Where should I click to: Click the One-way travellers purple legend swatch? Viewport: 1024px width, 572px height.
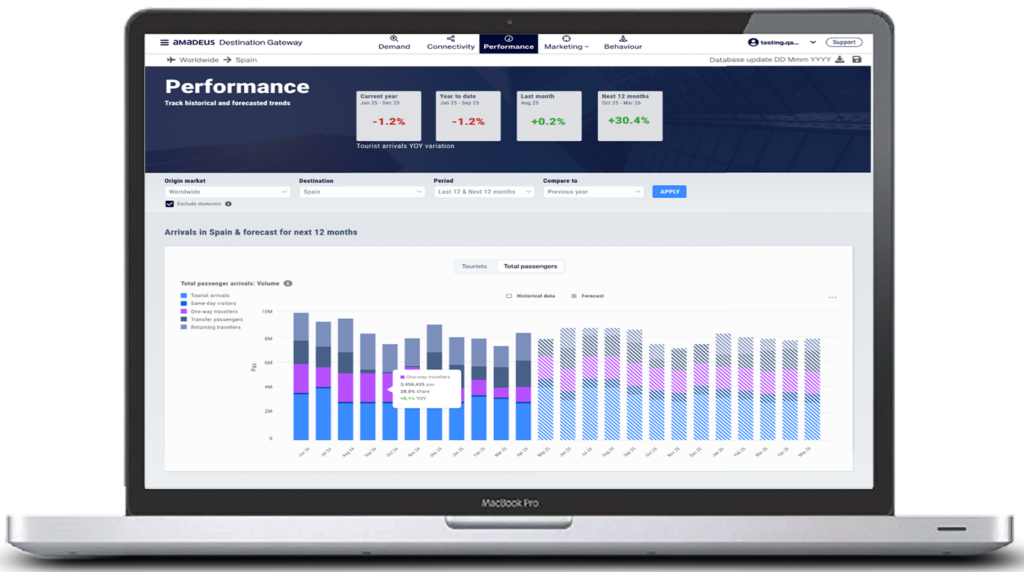click(x=184, y=311)
